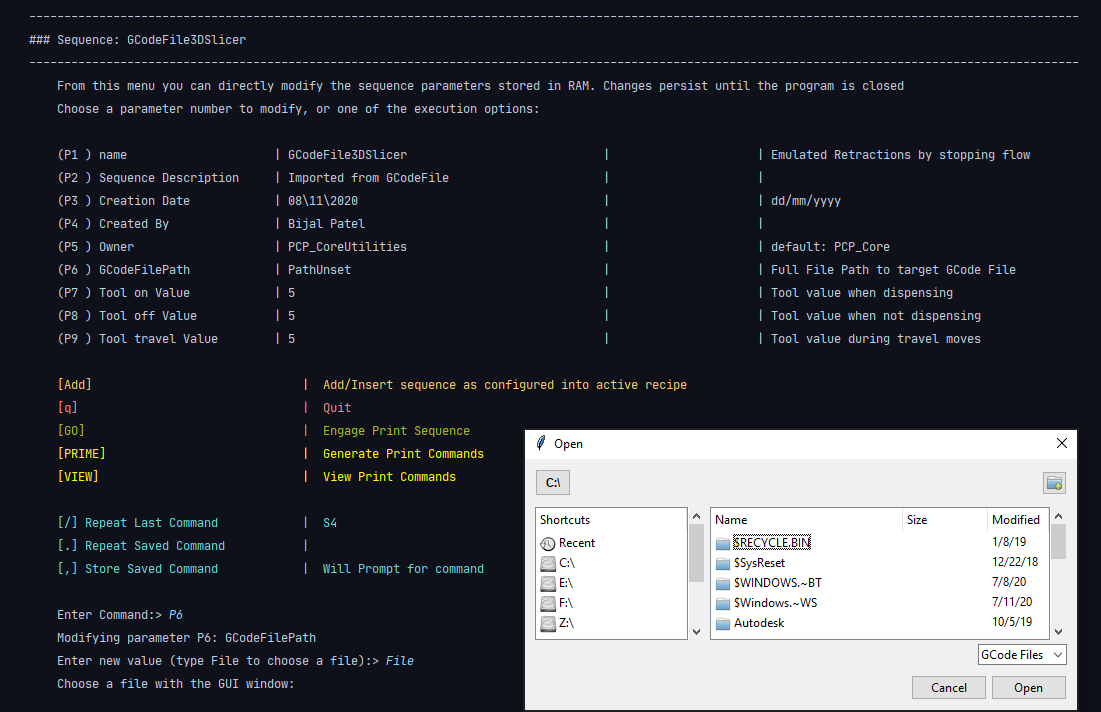Click the (P6) GCodeFilePath parameter row

click(536, 270)
